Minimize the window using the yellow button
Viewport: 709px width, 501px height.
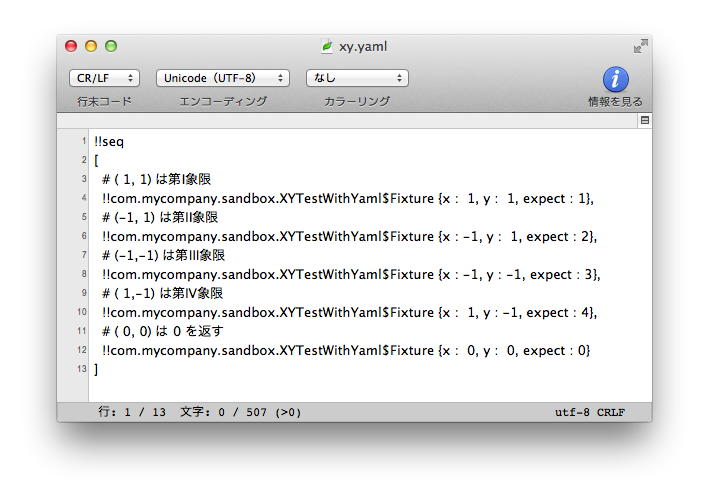[x=91, y=46]
